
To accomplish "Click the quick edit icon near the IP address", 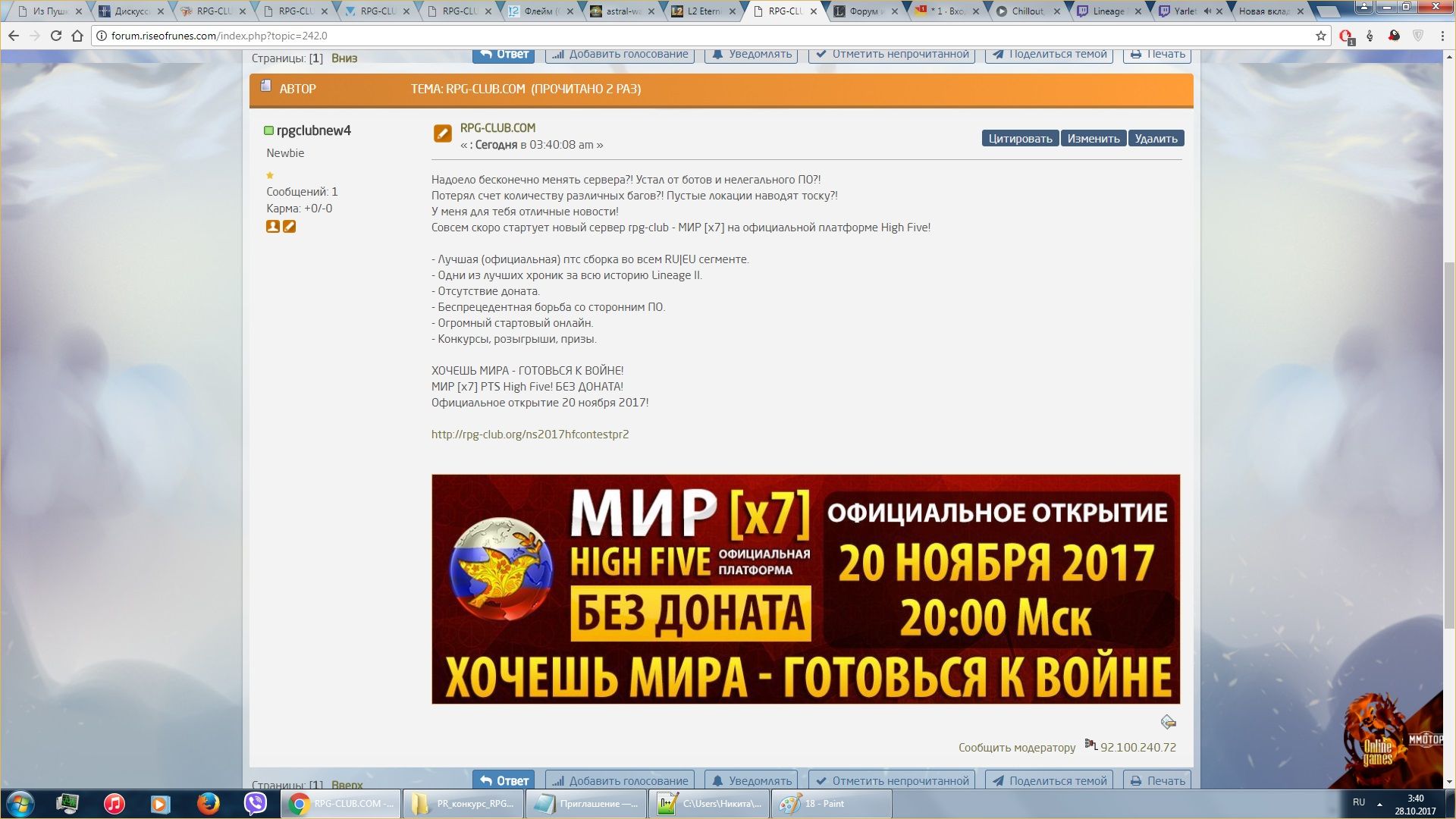I will tap(1168, 722).
